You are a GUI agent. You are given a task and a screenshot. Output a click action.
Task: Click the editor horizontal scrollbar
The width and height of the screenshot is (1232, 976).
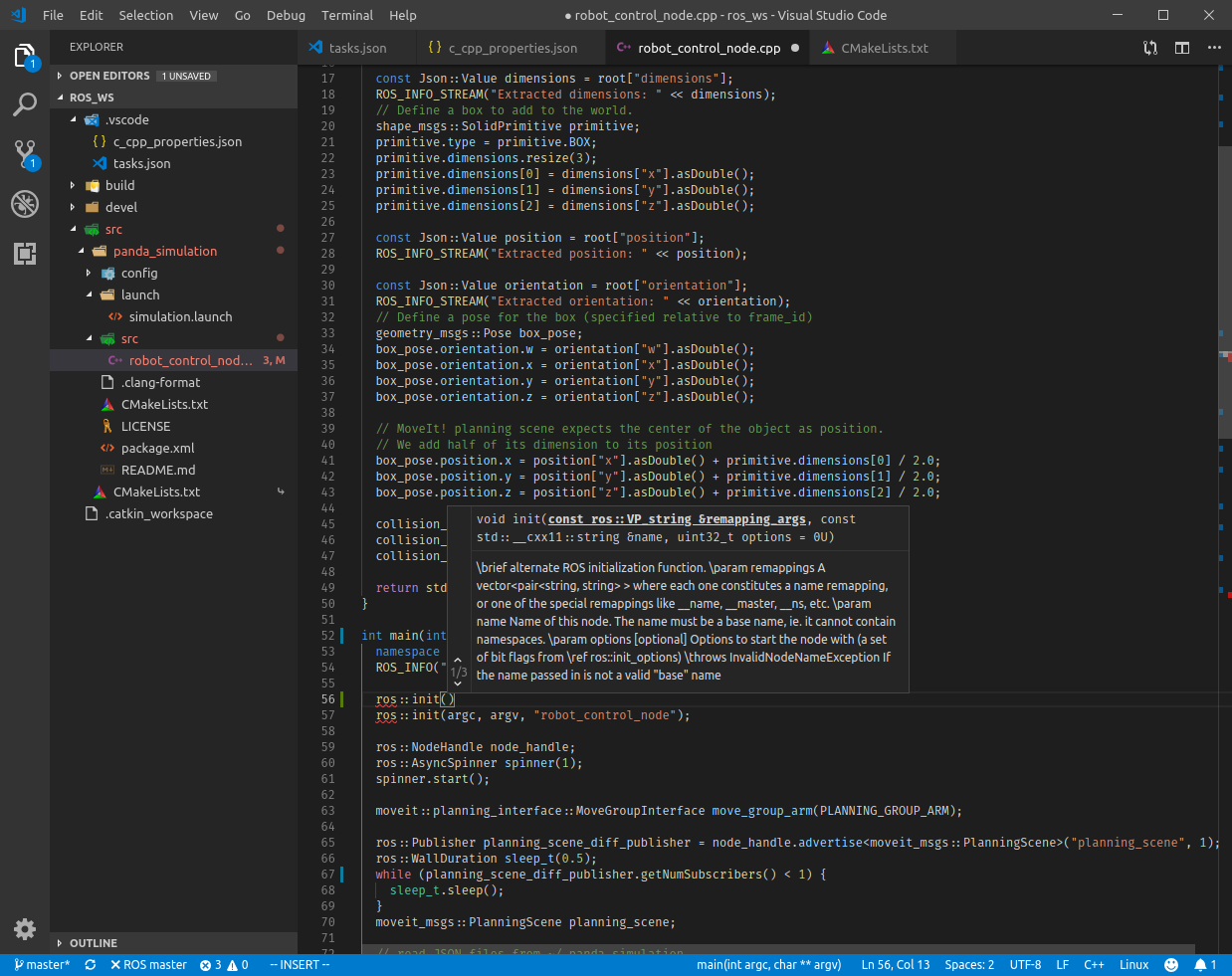[779, 950]
